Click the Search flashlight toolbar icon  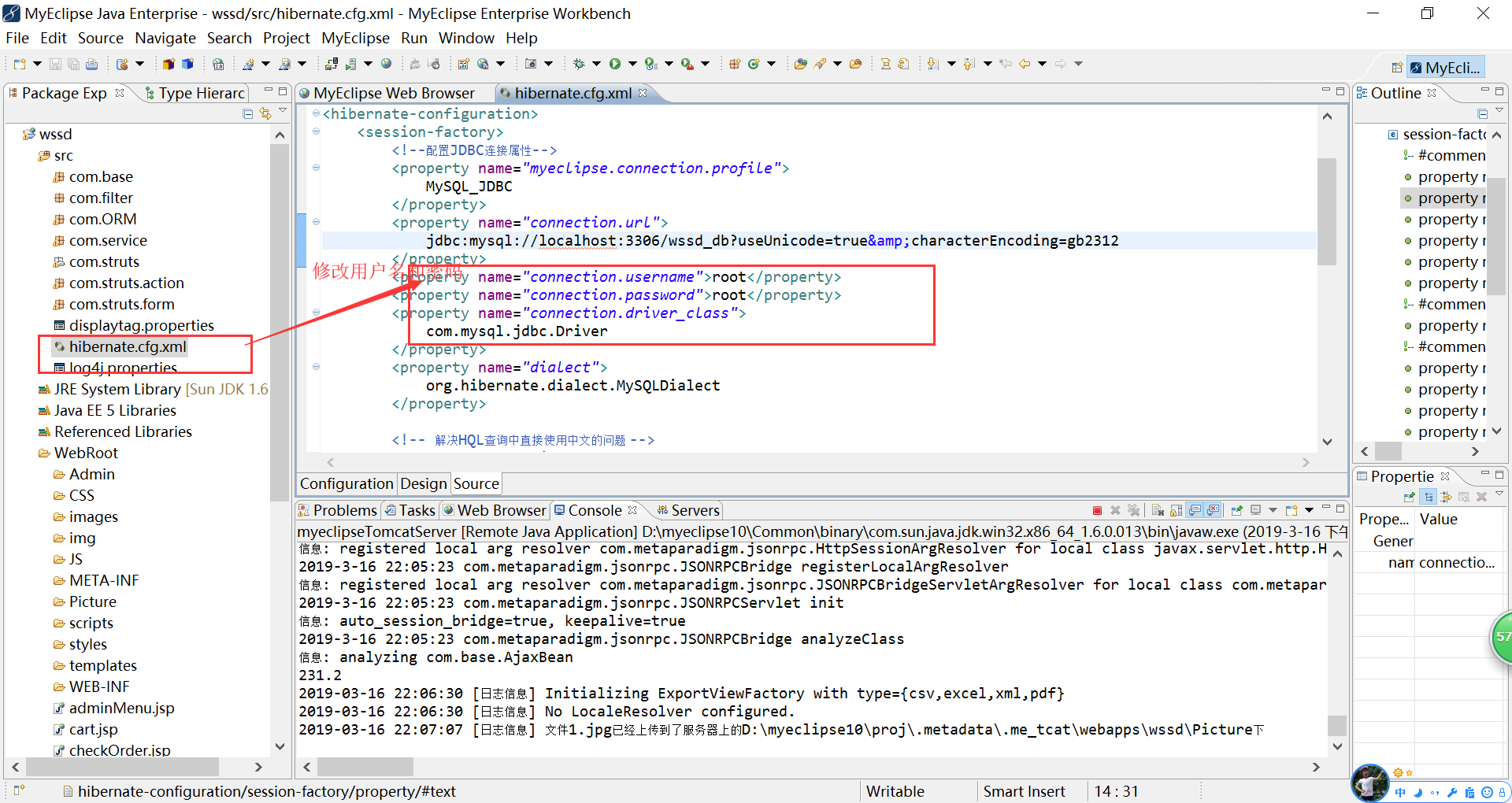coord(820,64)
